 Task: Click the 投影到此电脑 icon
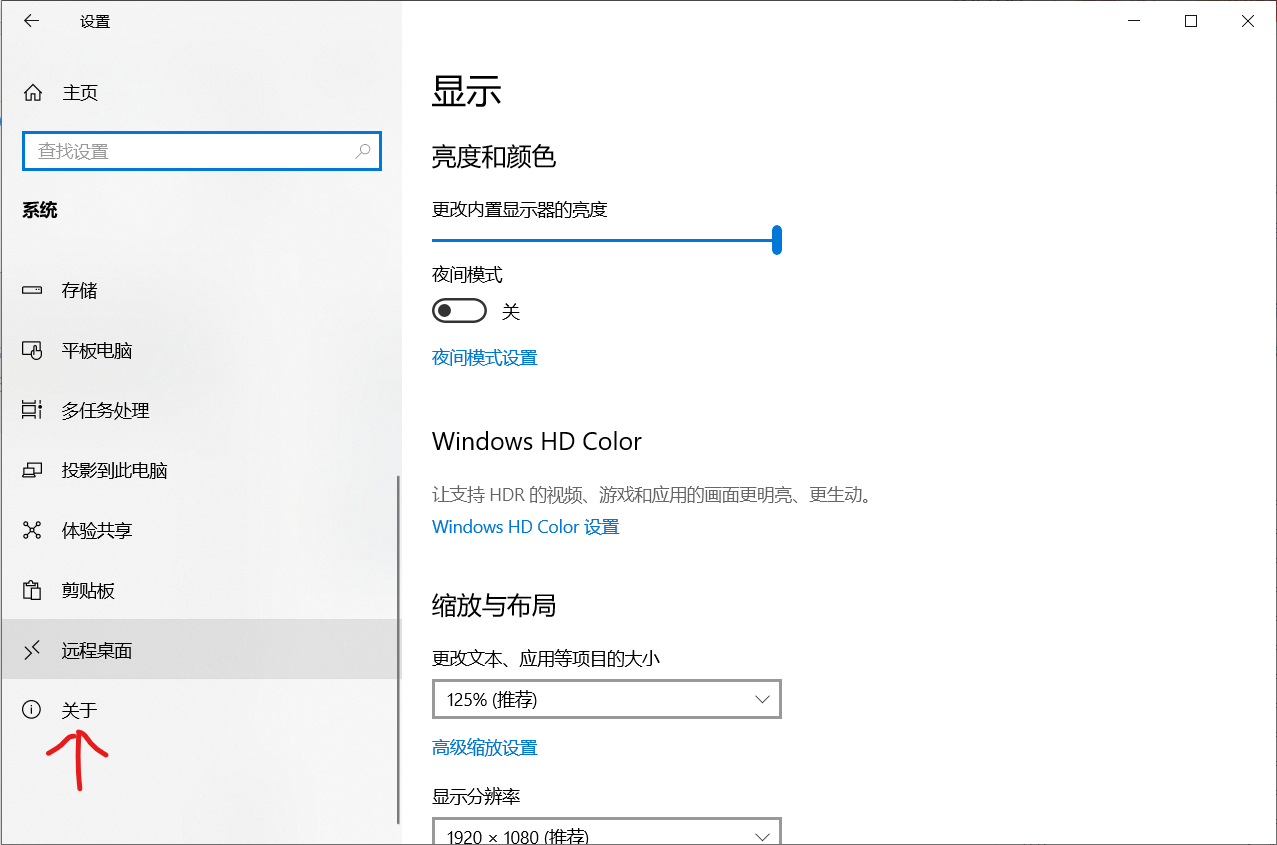(32, 470)
